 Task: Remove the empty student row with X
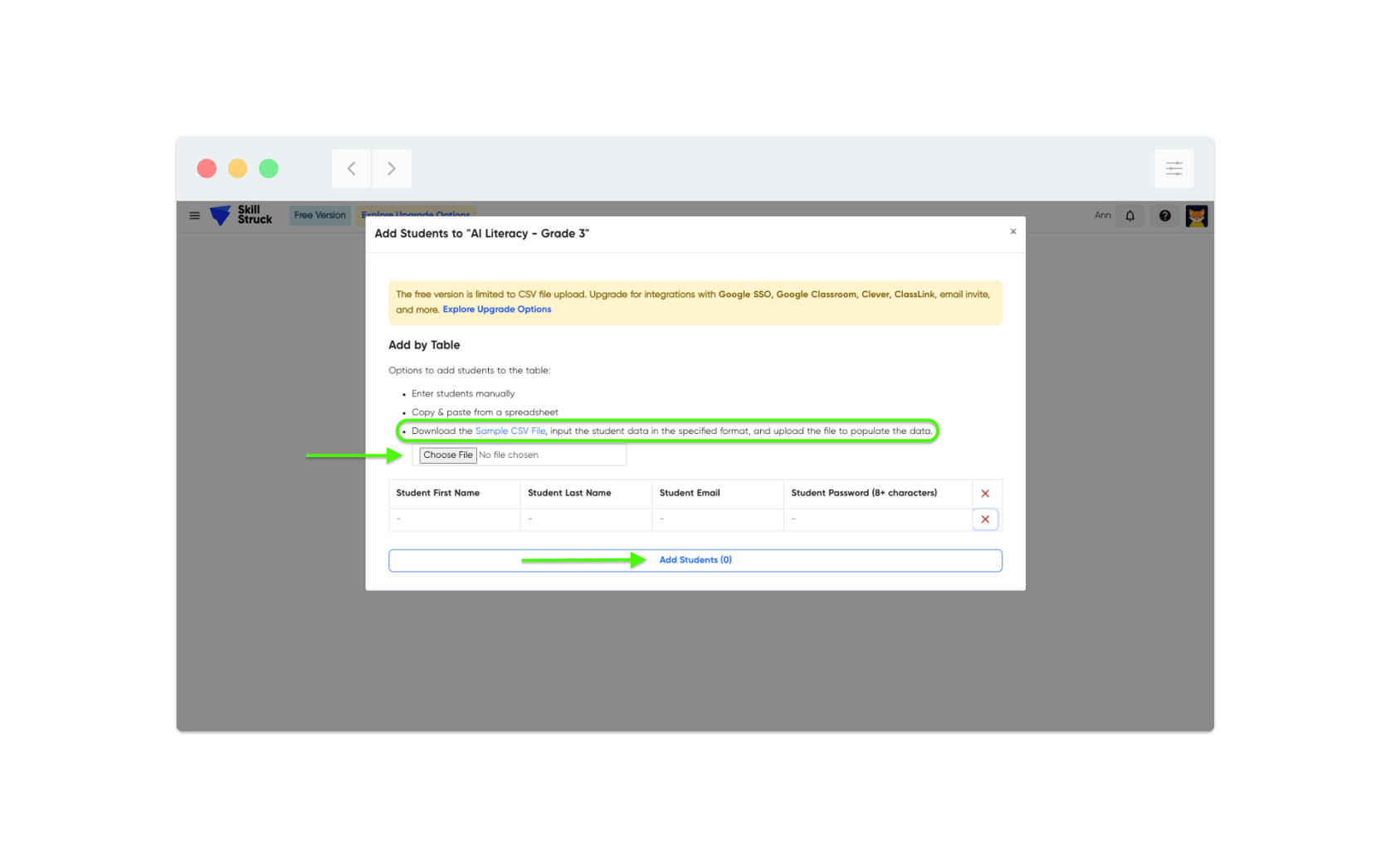(985, 519)
